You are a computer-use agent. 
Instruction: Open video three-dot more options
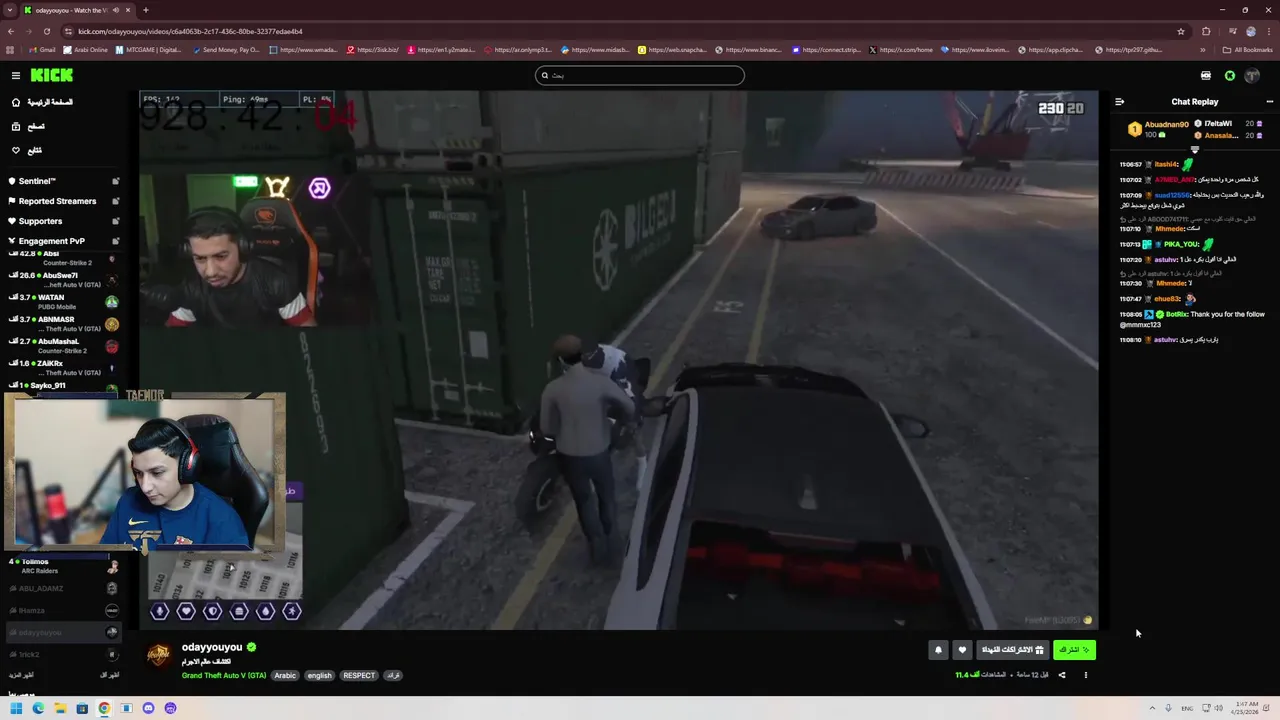pyautogui.click(x=1085, y=675)
